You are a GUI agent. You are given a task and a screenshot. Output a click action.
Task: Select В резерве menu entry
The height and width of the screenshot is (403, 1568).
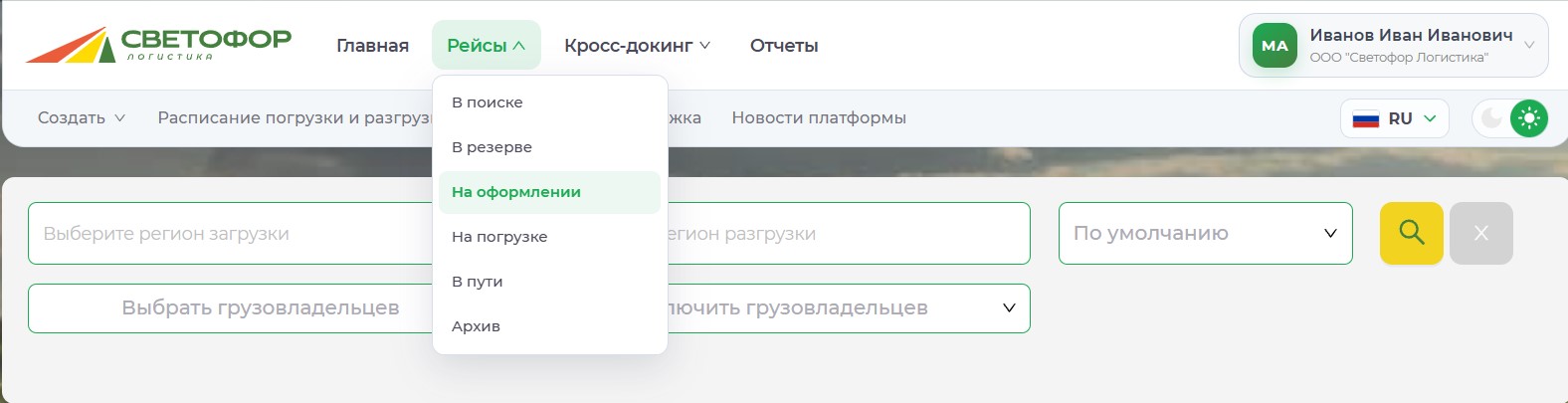coord(549,147)
